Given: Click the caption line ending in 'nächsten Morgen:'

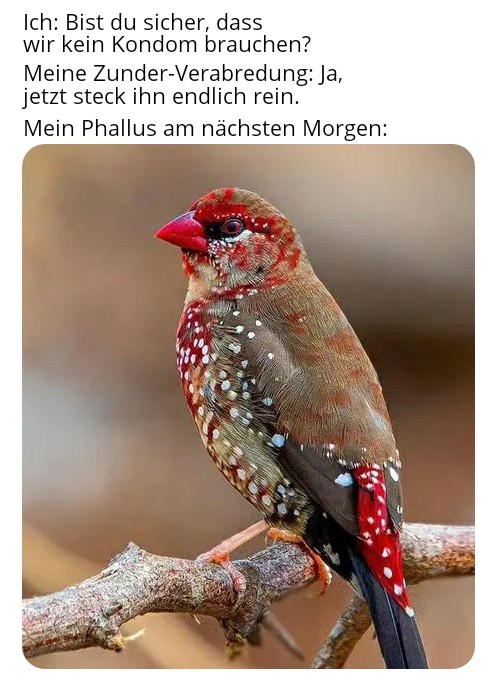Looking at the screenshot, I should click(x=205, y=129).
